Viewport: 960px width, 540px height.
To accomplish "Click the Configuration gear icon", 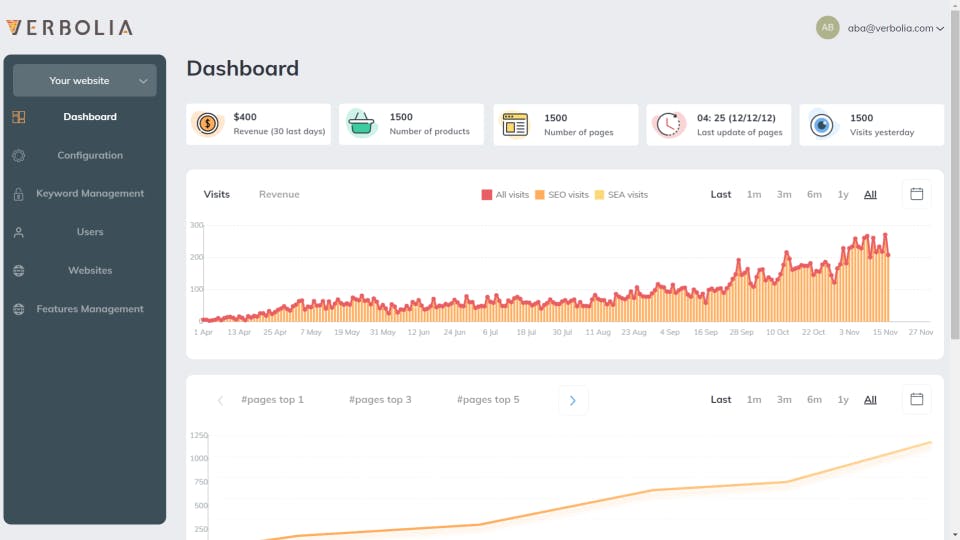I will click(x=19, y=156).
